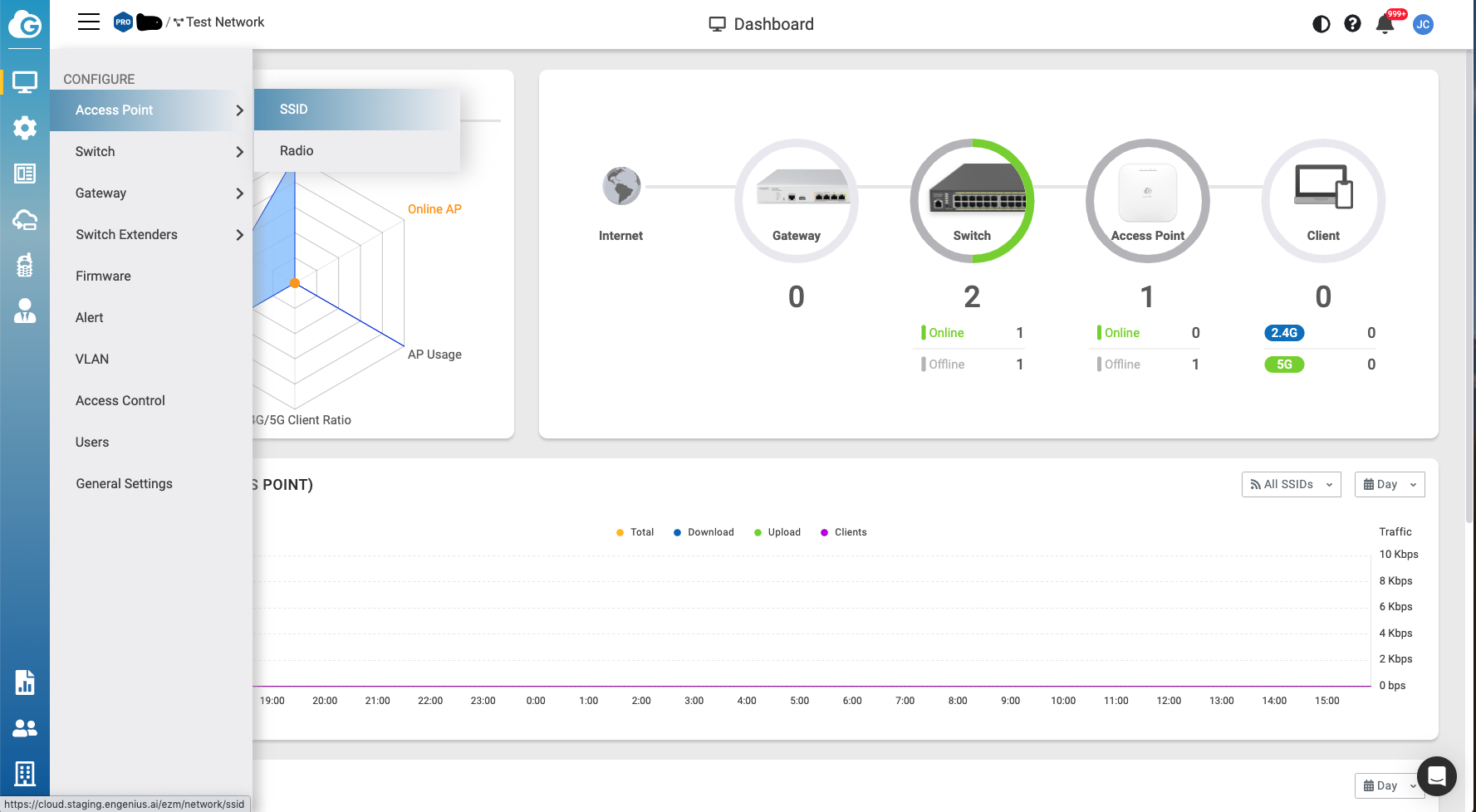Click the notifications bell icon

click(1385, 24)
